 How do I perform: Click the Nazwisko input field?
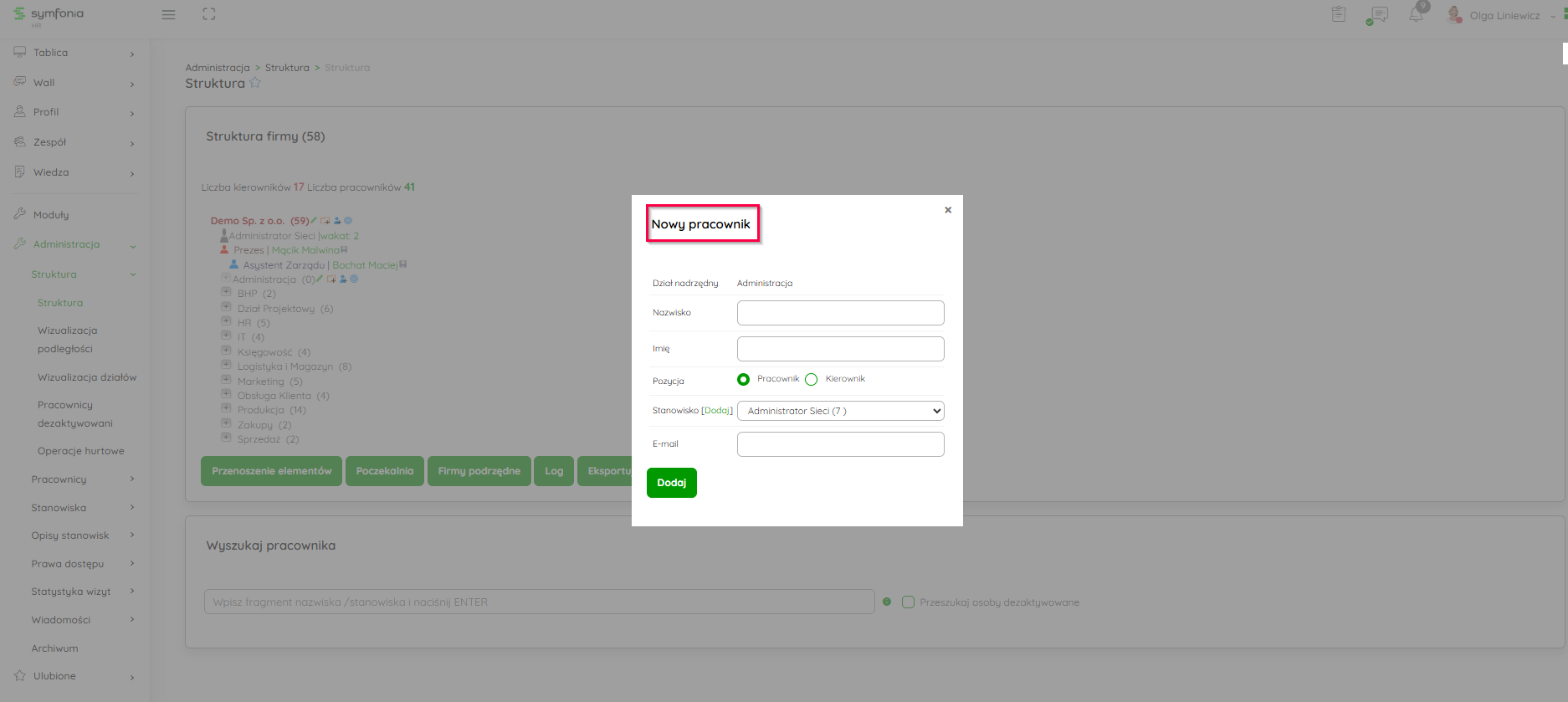pos(840,313)
